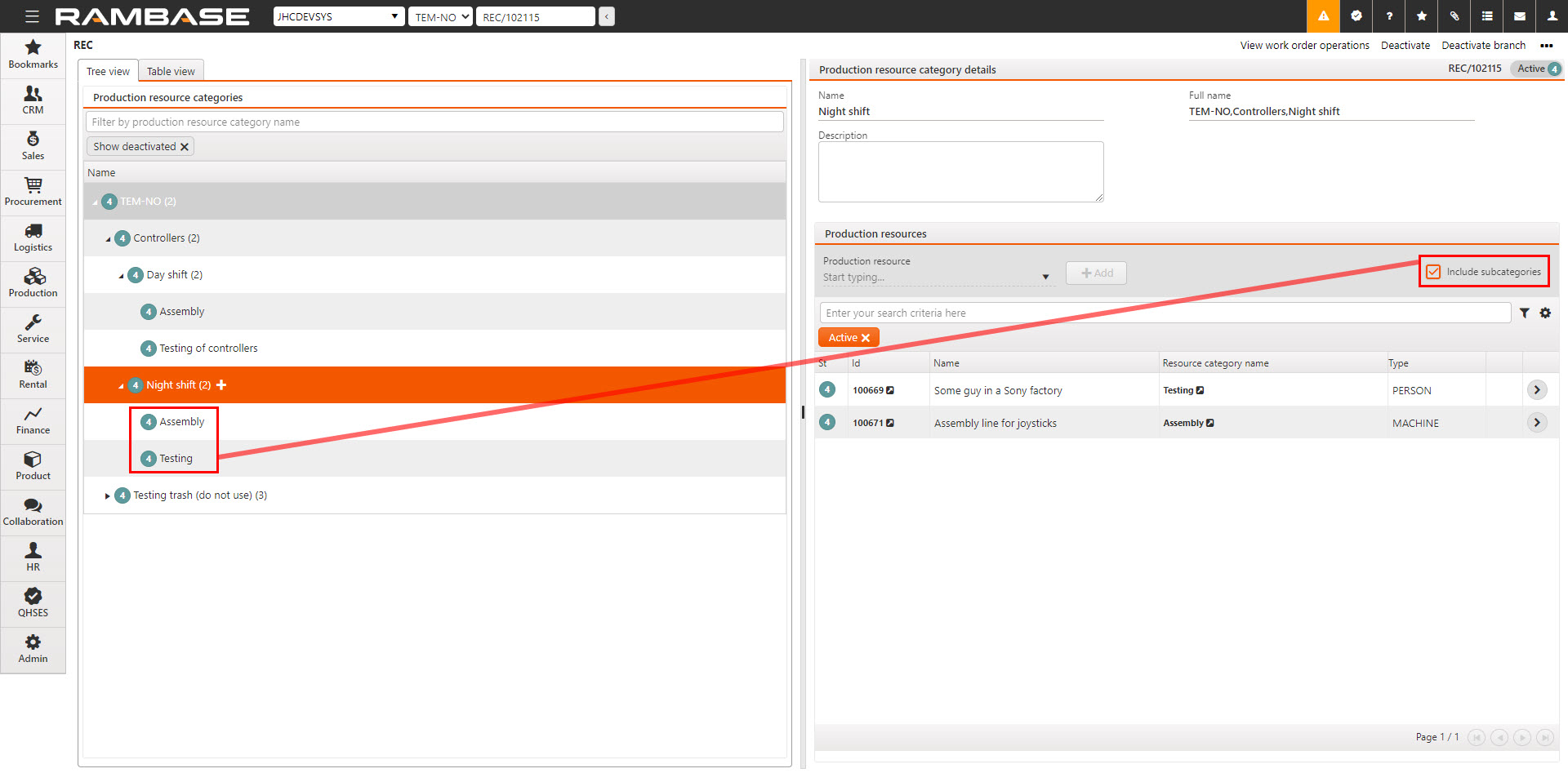Remove the Active filter chip
1568x773 pixels.
point(866,338)
